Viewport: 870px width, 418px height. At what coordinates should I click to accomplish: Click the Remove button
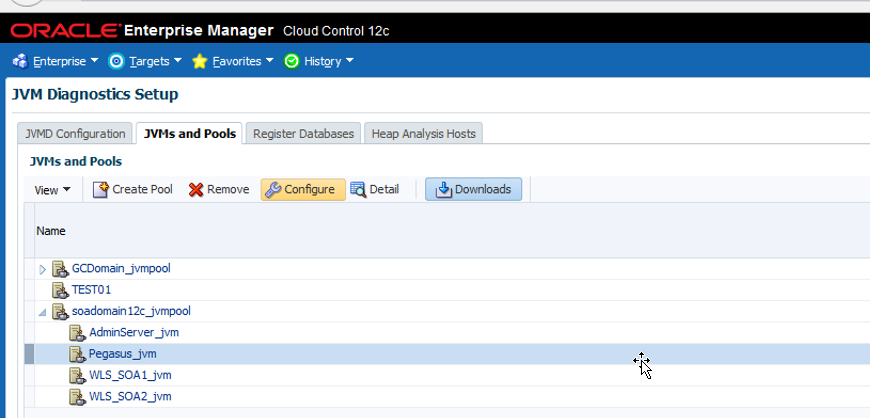point(219,189)
